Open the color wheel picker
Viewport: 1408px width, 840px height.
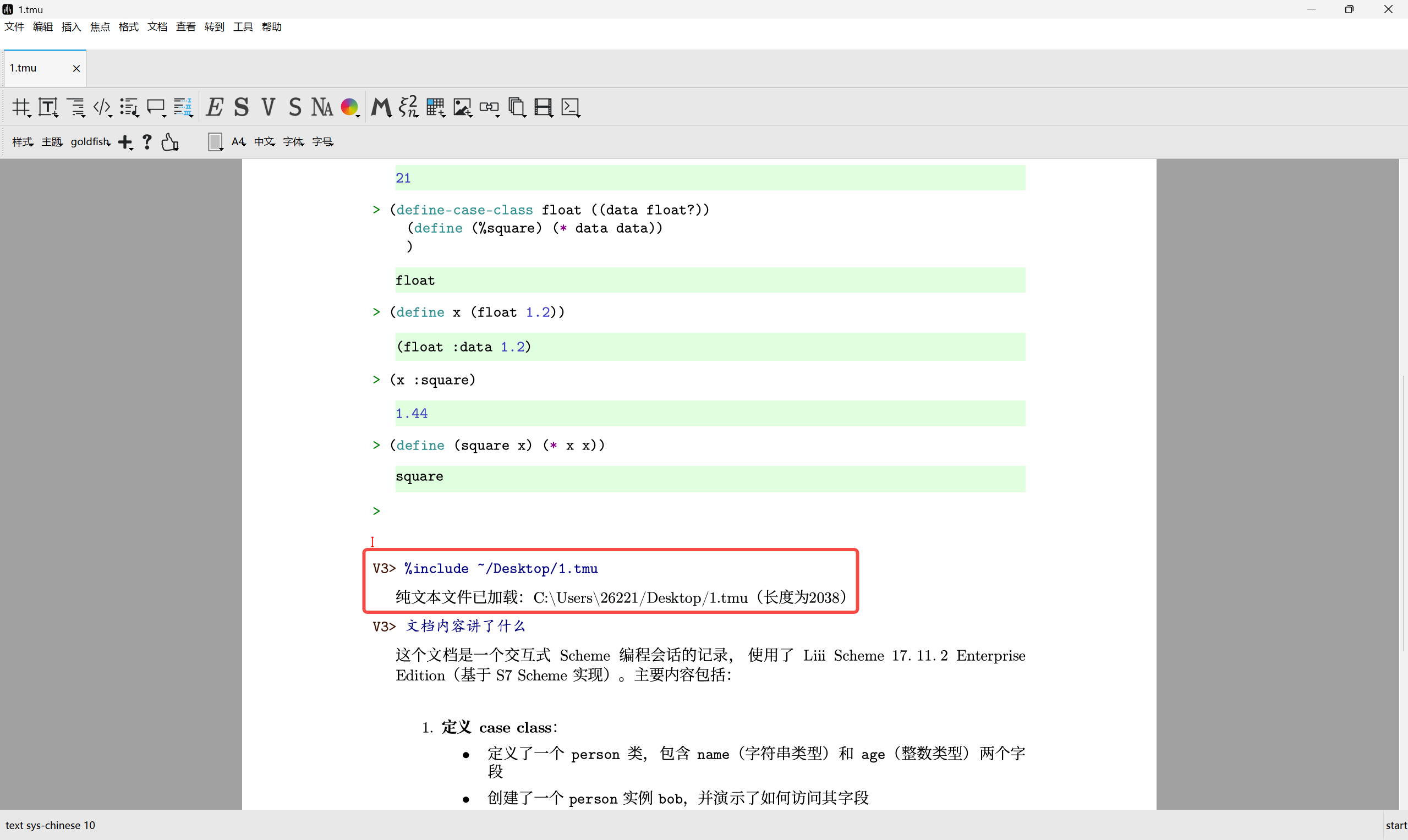click(x=349, y=107)
